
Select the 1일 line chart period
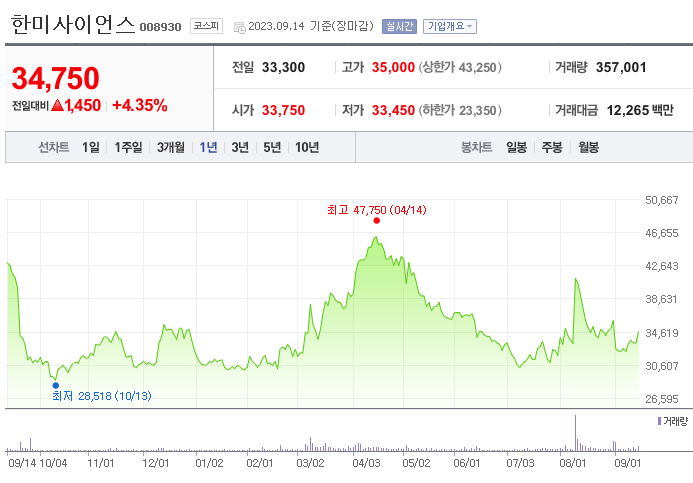point(91,147)
